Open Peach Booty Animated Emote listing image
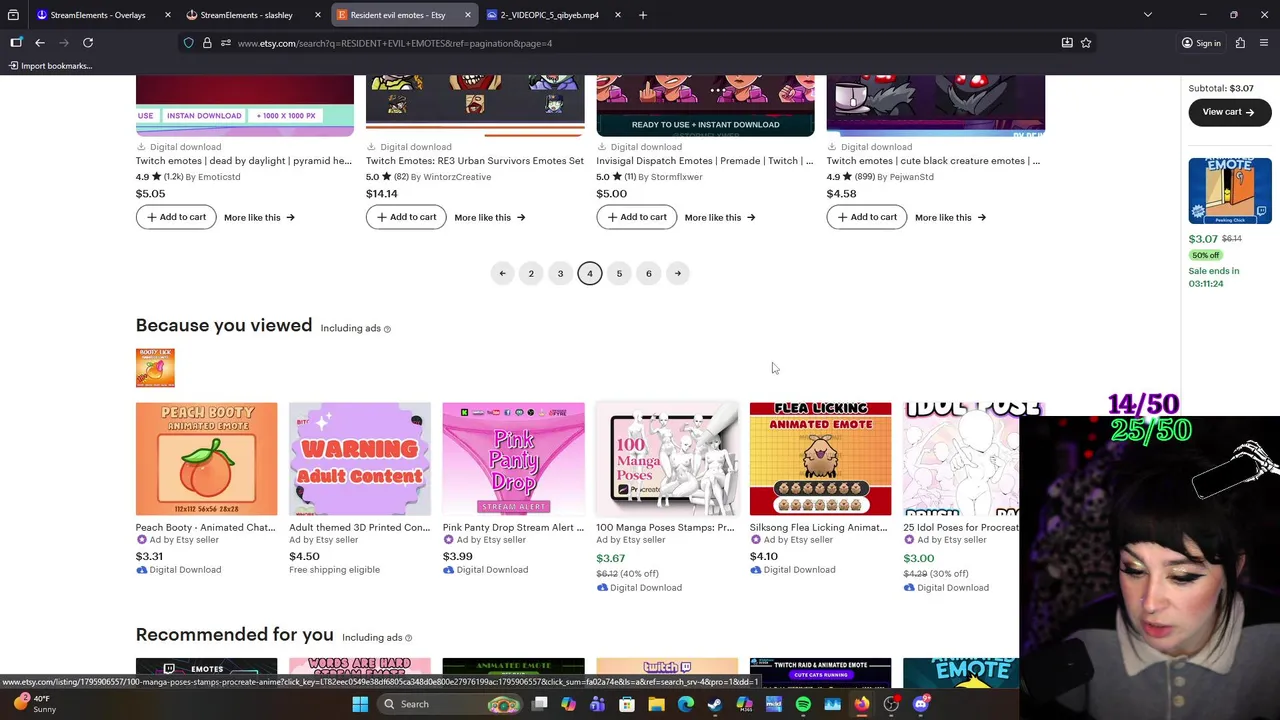This screenshot has width=1280, height=720. [206, 459]
